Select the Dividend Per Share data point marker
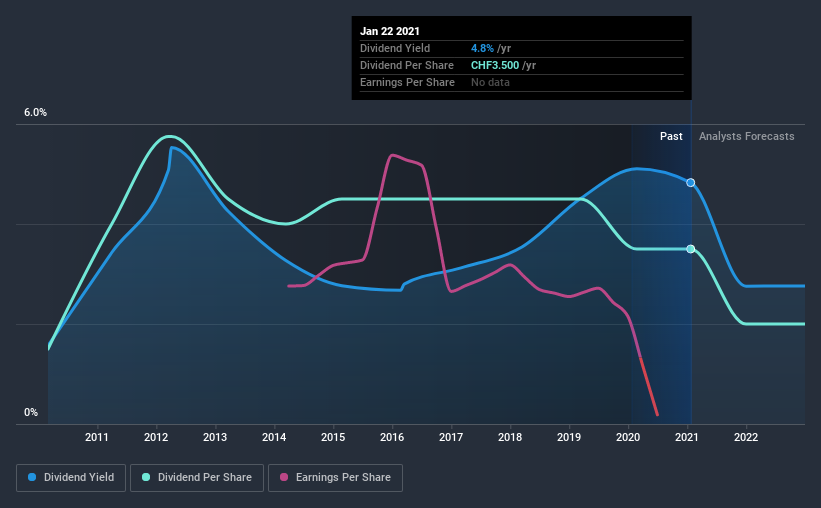Viewport: 821px width, 508px height. (x=691, y=249)
